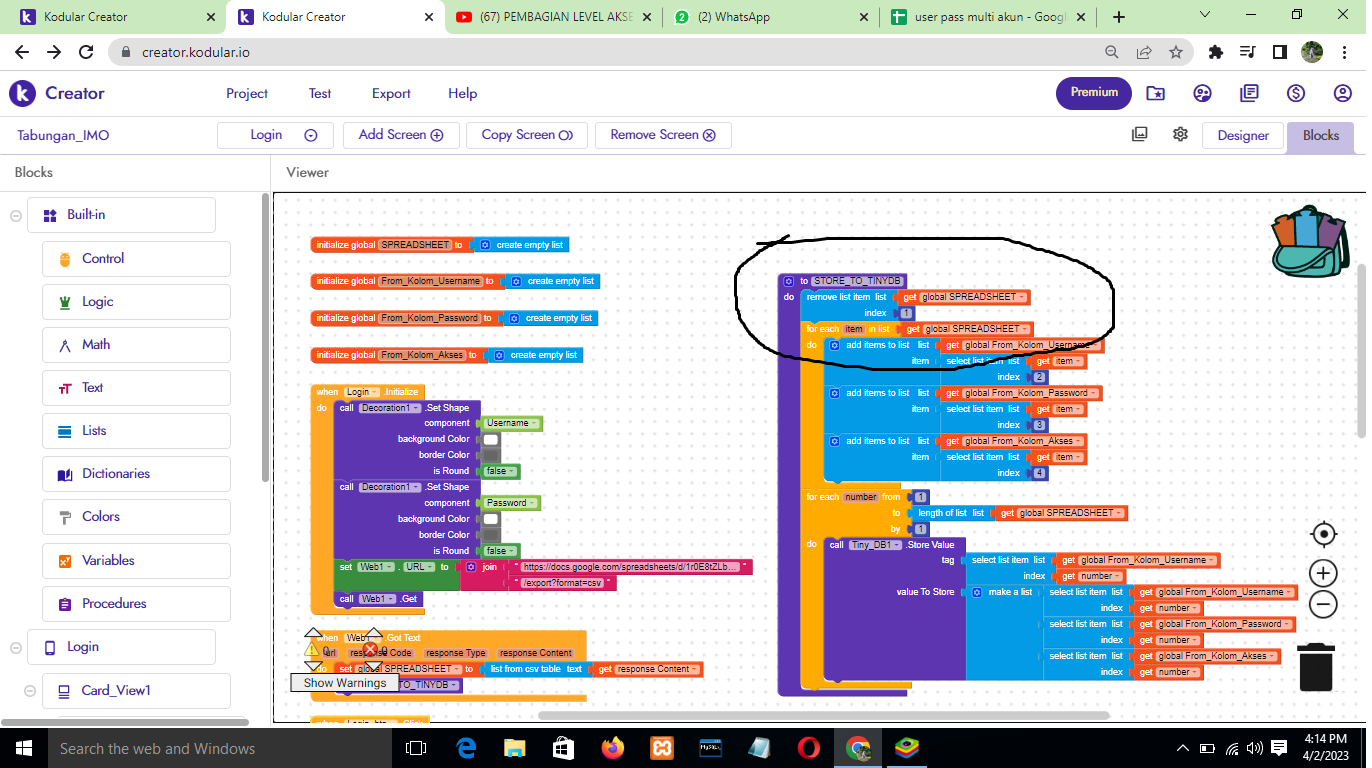Click the Windows search box
Image resolution: width=1372 pixels, height=768 pixels.
(x=200, y=748)
